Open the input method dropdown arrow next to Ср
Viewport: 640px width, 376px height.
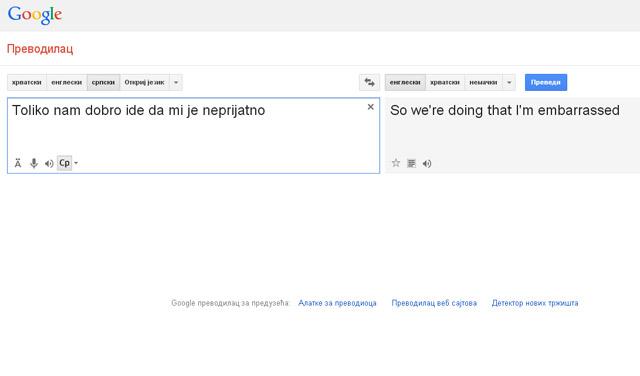coord(76,163)
